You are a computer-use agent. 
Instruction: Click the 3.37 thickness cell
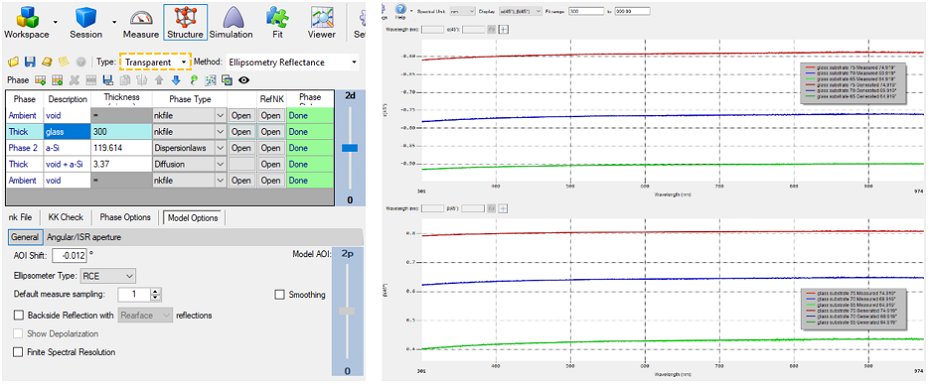[x=121, y=164]
